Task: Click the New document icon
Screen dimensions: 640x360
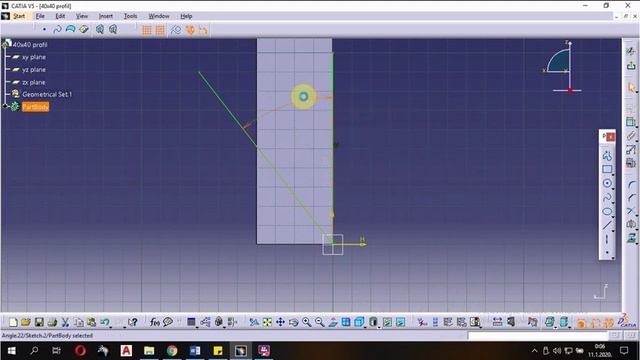Action: [13, 322]
